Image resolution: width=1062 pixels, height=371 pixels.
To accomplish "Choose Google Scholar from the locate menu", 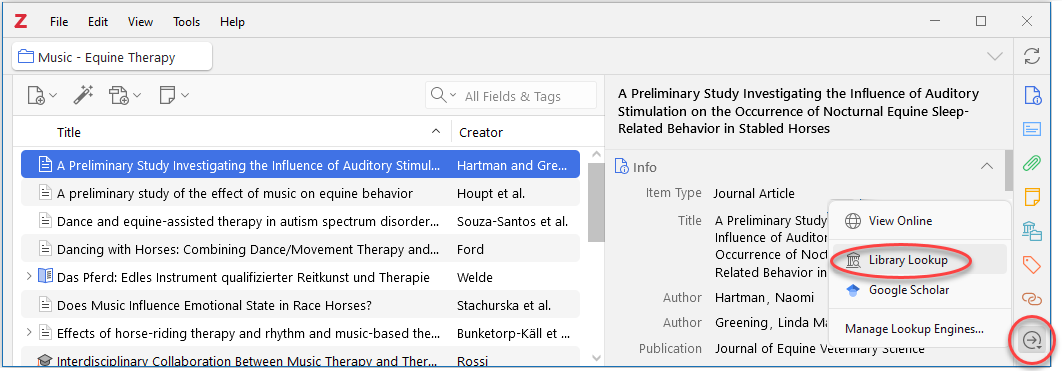I will (919, 290).
